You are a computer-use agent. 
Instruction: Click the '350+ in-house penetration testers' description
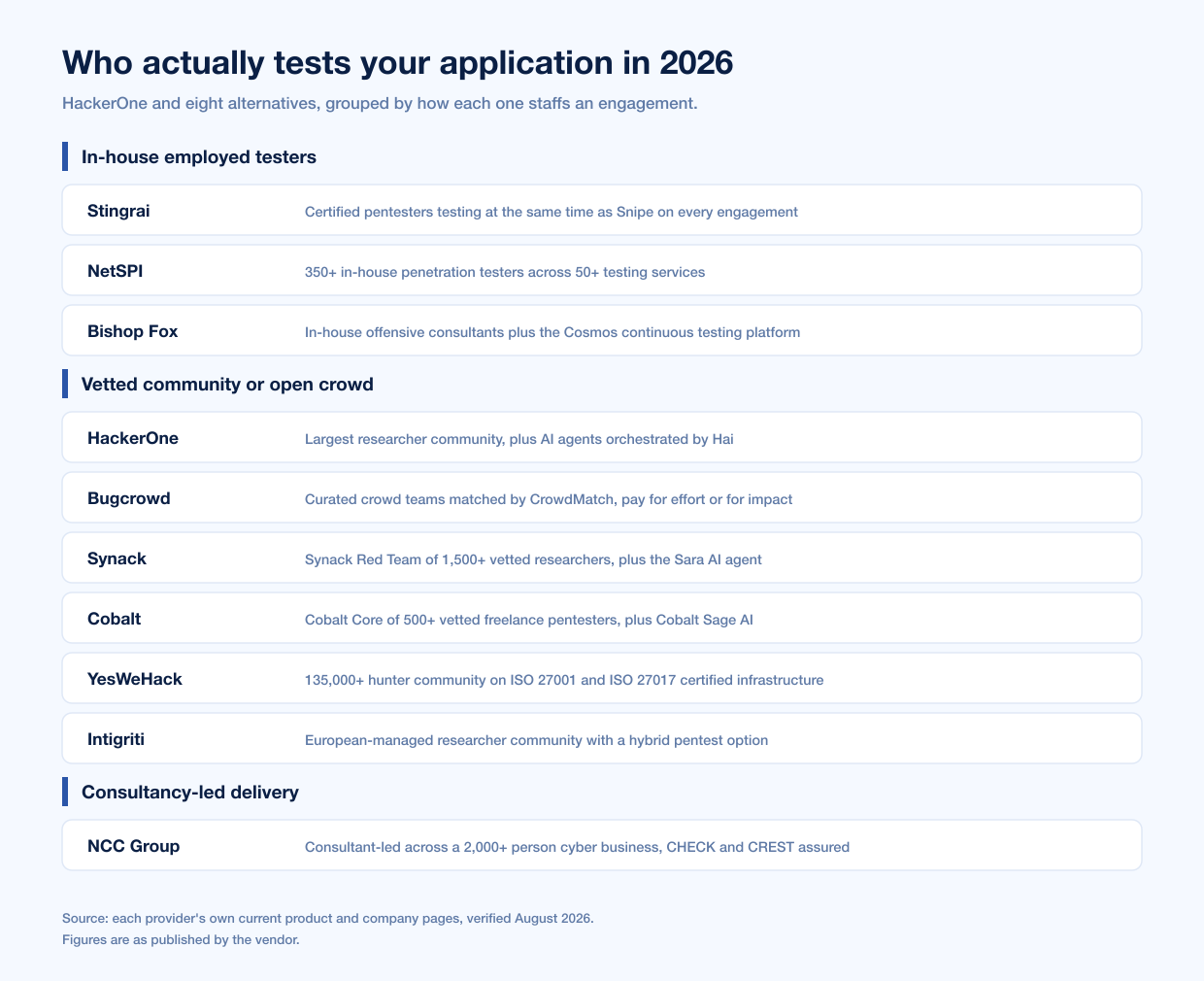click(x=505, y=272)
